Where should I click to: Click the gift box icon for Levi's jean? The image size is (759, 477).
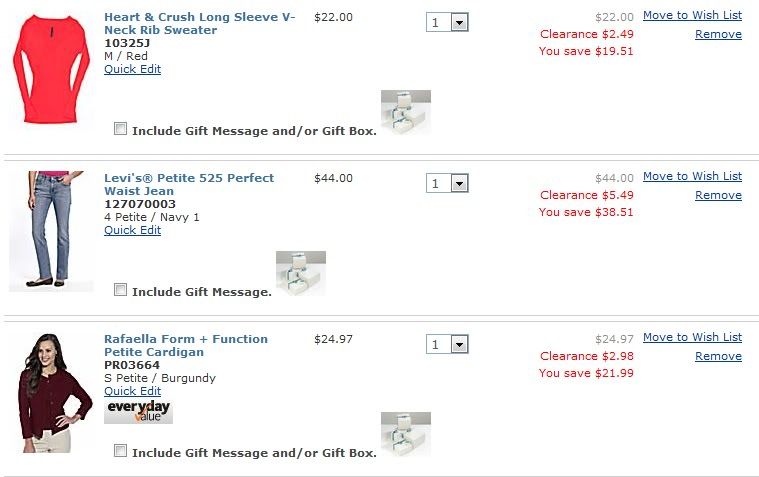tap(300, 272)
